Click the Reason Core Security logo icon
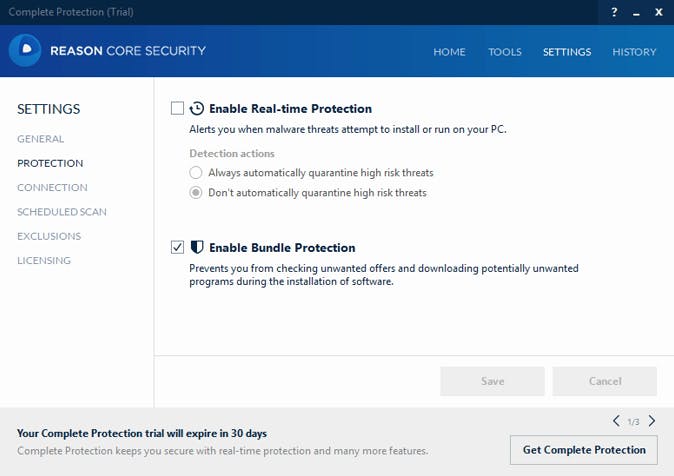Image resolution: width=674 pixels, height=476 pixels. tap(25, 51)
